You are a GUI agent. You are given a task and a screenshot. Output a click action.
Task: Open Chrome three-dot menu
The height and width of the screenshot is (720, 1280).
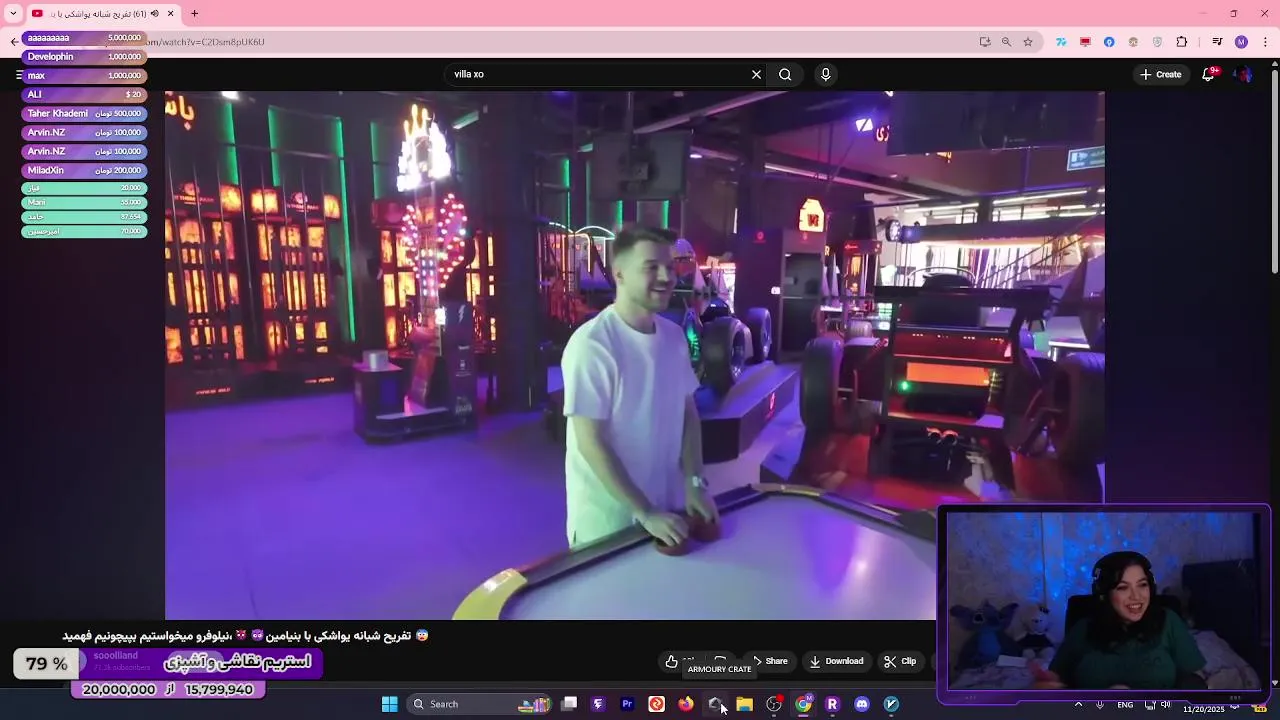click(x=1266, y=42)
